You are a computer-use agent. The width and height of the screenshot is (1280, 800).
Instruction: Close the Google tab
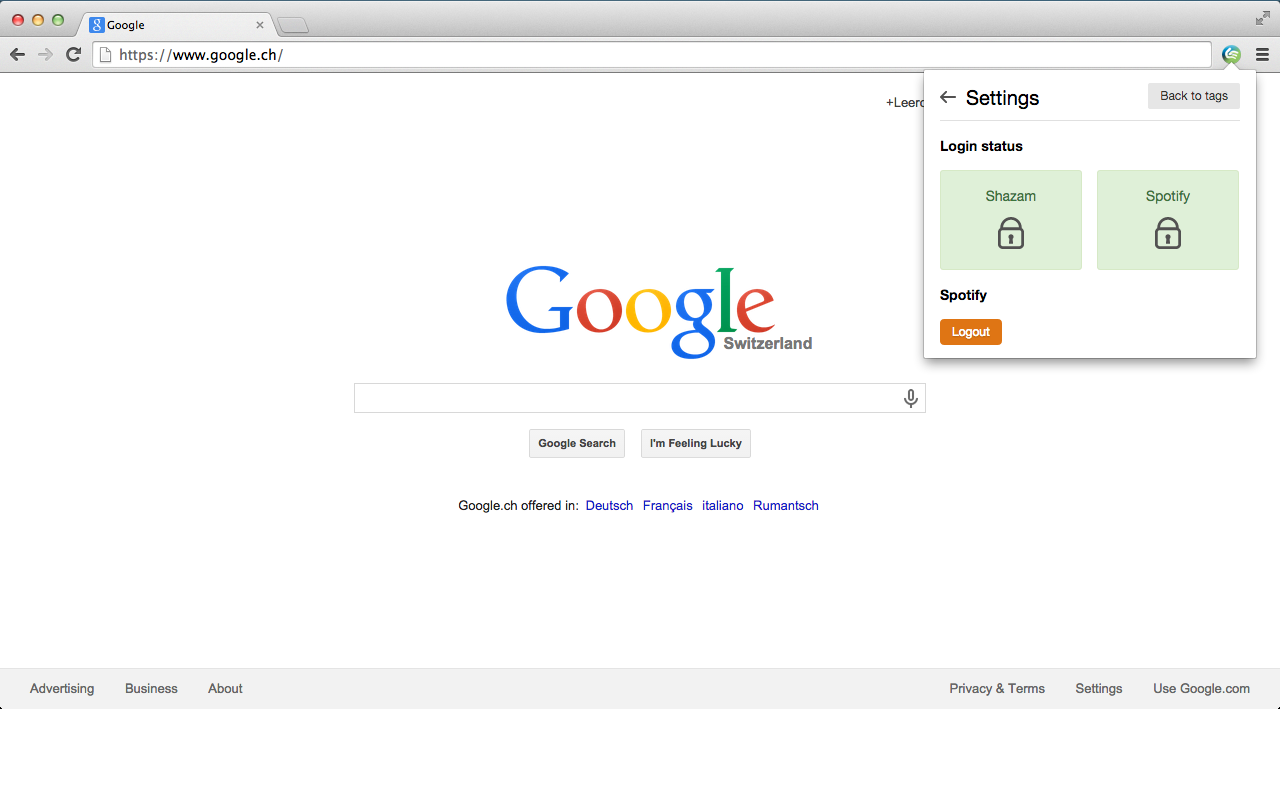click(260, 25)
